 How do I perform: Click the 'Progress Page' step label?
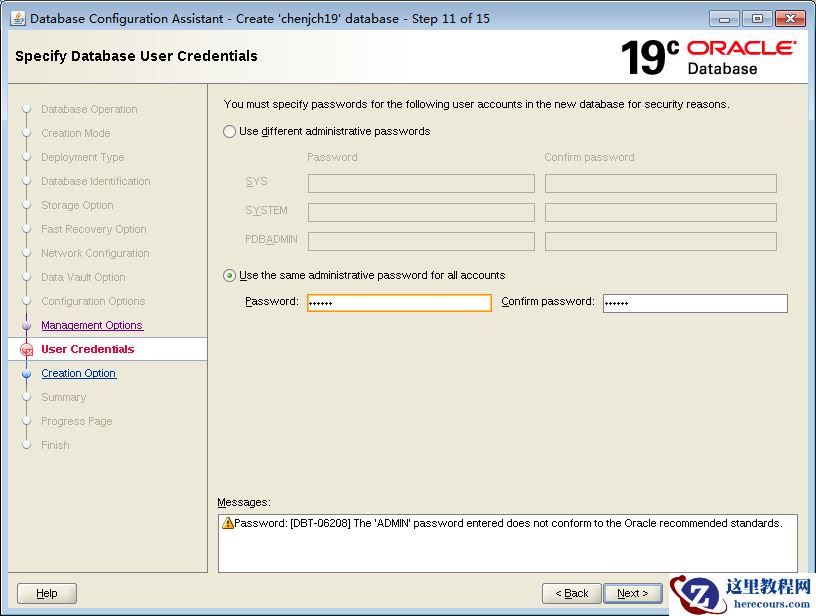tap(76, 421)
